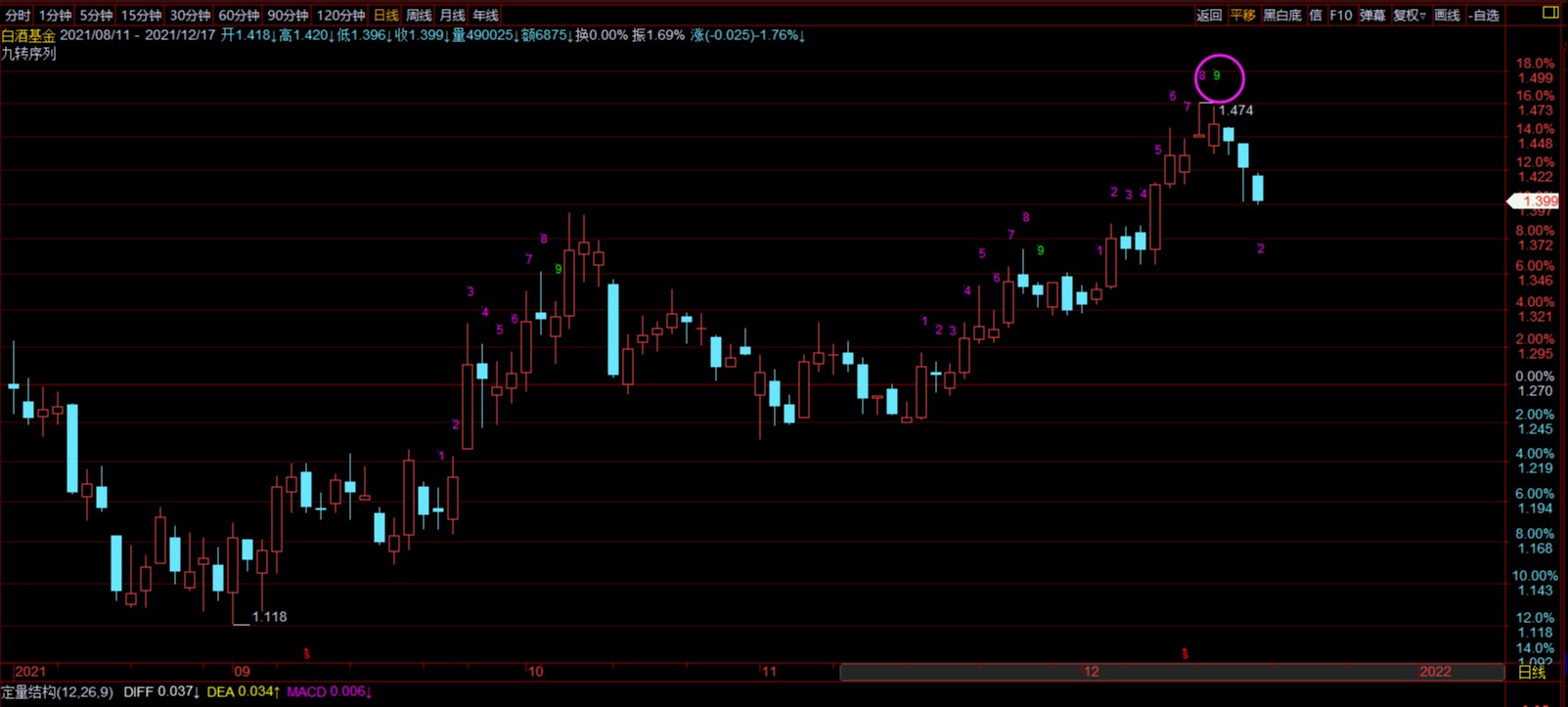The height and width of the screenshot is (707, 1568).
Task: Click the 12 month marker in scrollbar
Action: click(x=1091, y=672)
